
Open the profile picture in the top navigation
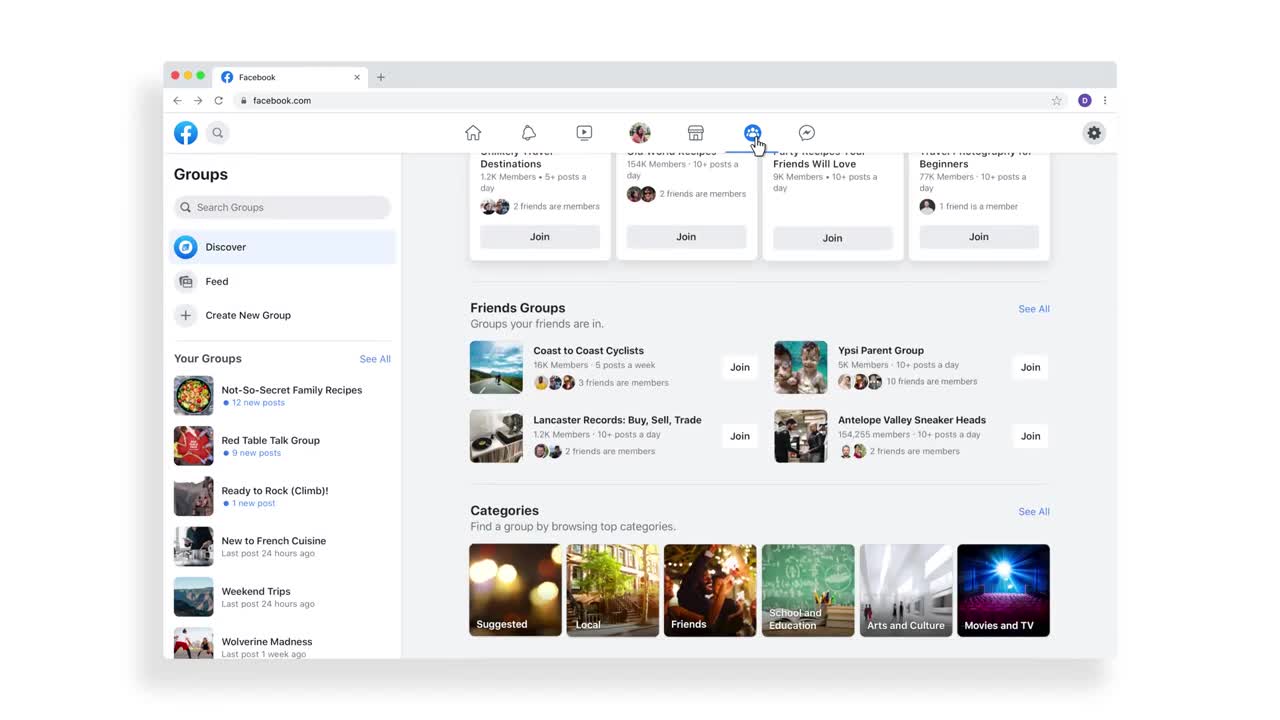(x=640, y=133)
